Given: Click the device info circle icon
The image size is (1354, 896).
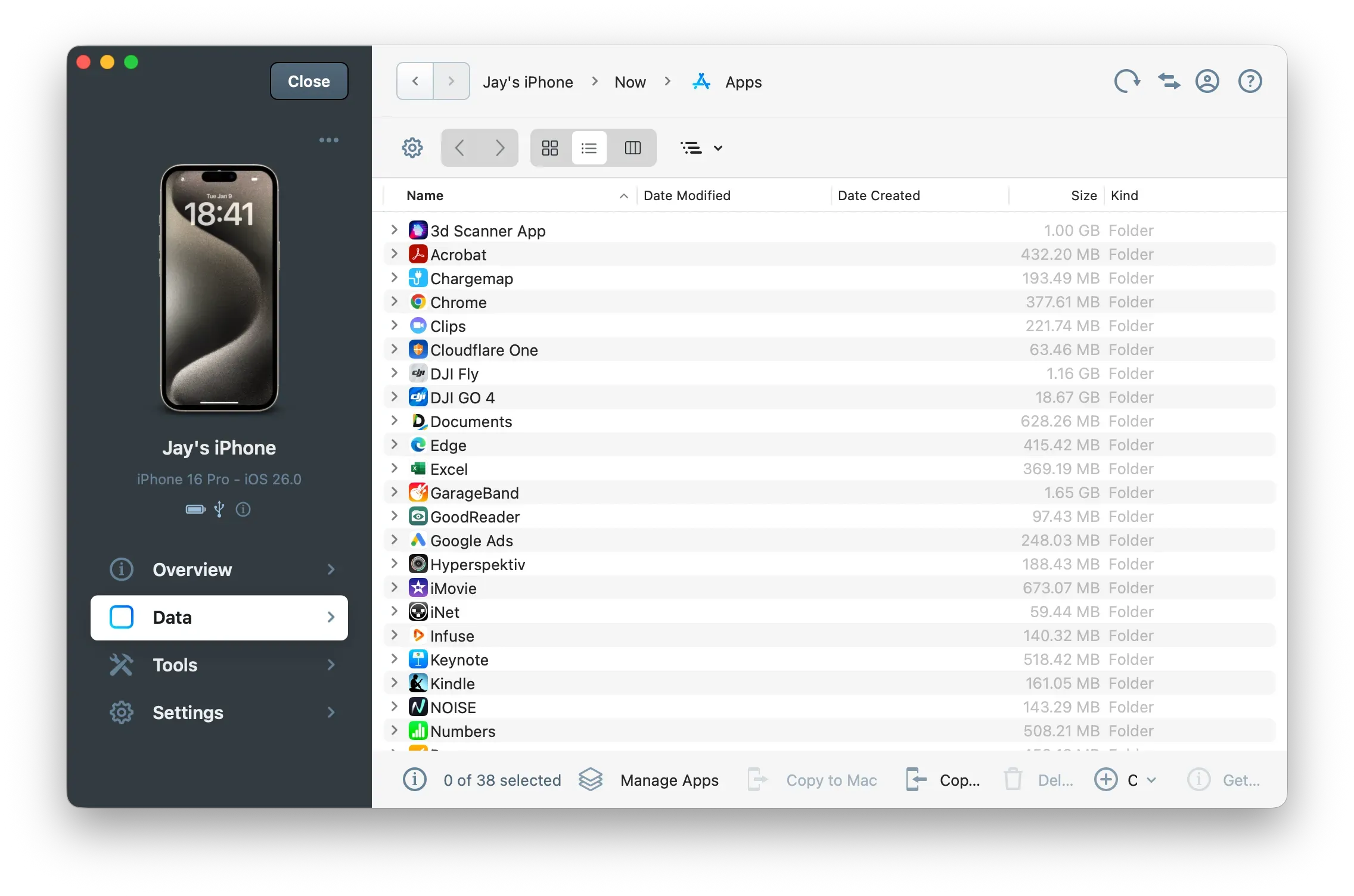Looking at the screenshot, I should [243, 510].
